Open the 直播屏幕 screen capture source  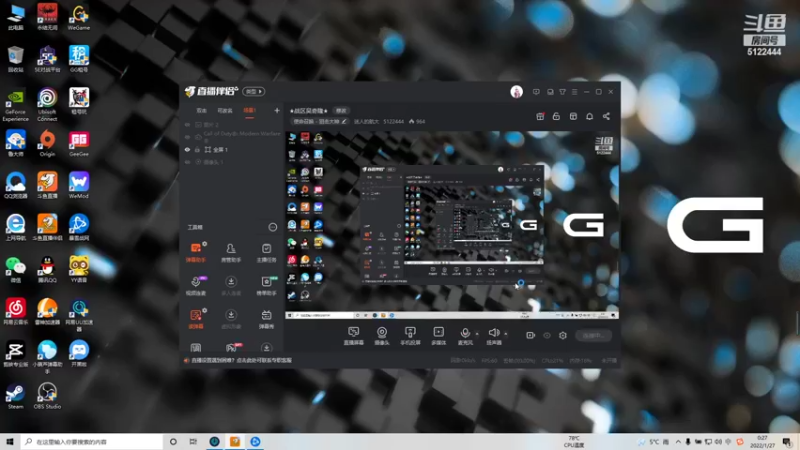(353, 336)
